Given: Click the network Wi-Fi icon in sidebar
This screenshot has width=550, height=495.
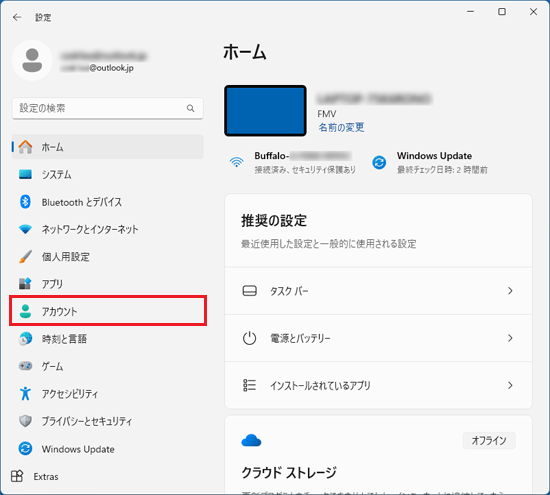Looking at the screenshot, I should click(x=25, y=229).
